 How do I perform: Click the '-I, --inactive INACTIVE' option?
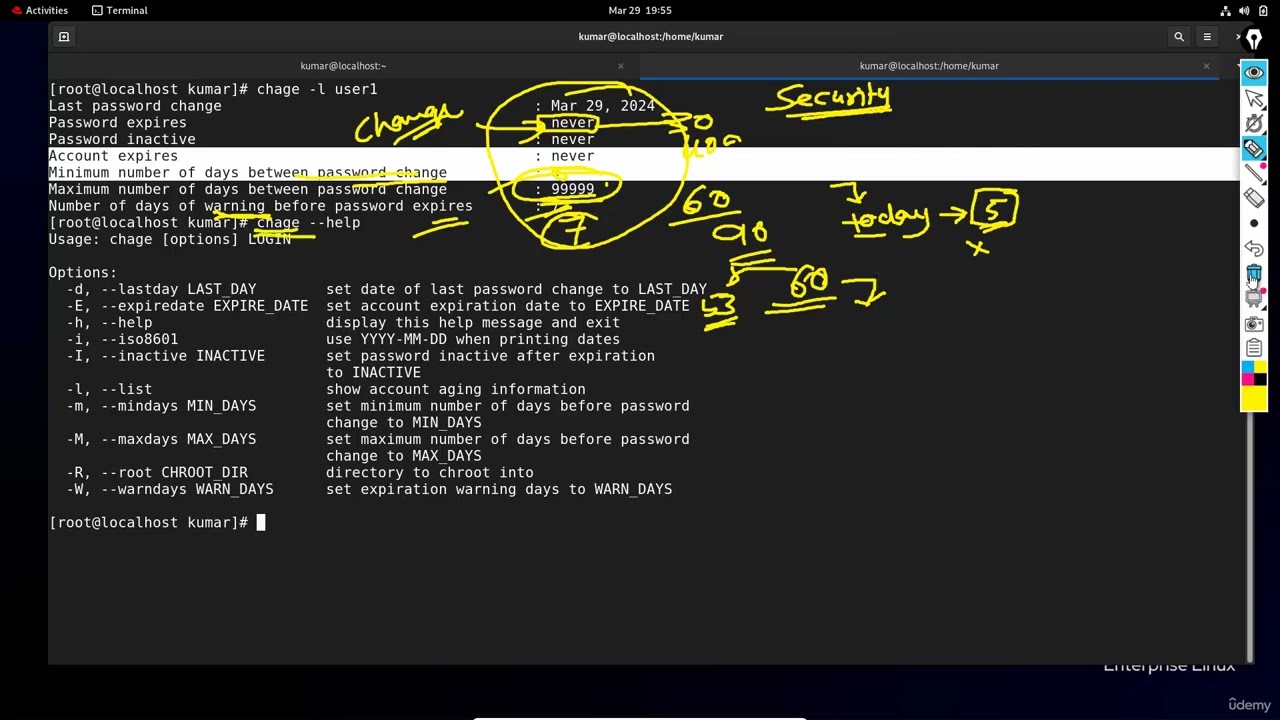click(165, 356)
